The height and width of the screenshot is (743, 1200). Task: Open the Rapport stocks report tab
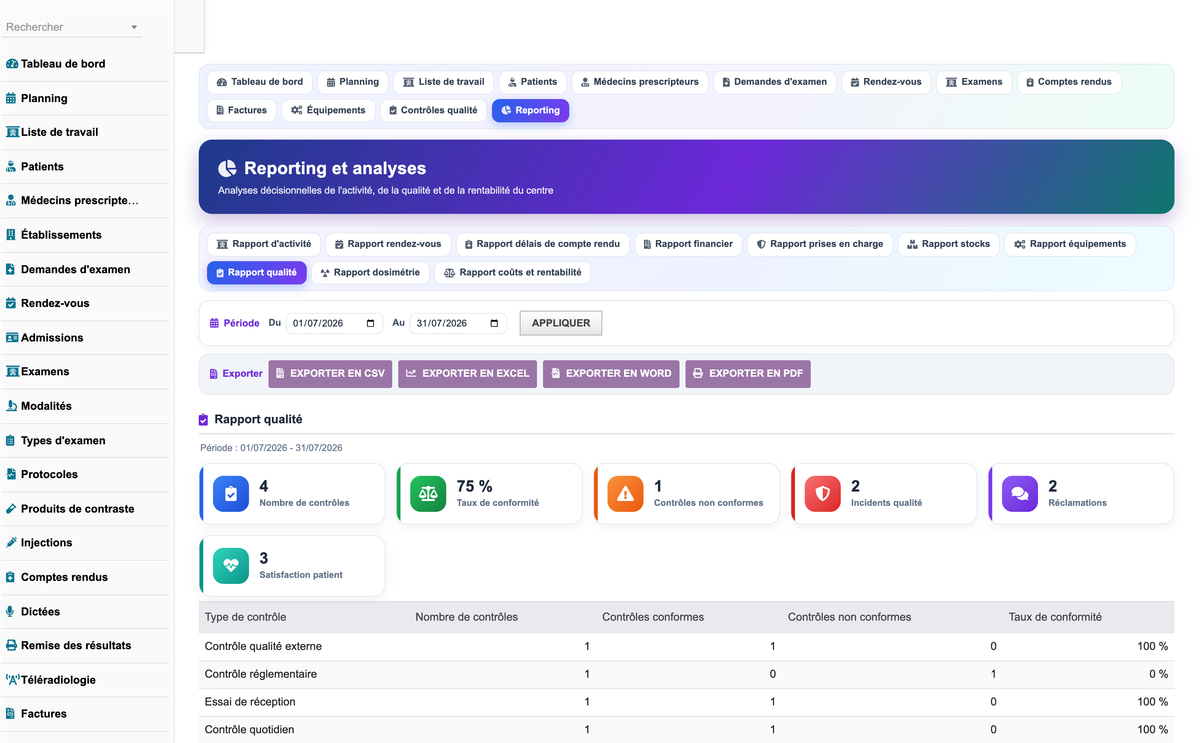click(x=949, y=244)
